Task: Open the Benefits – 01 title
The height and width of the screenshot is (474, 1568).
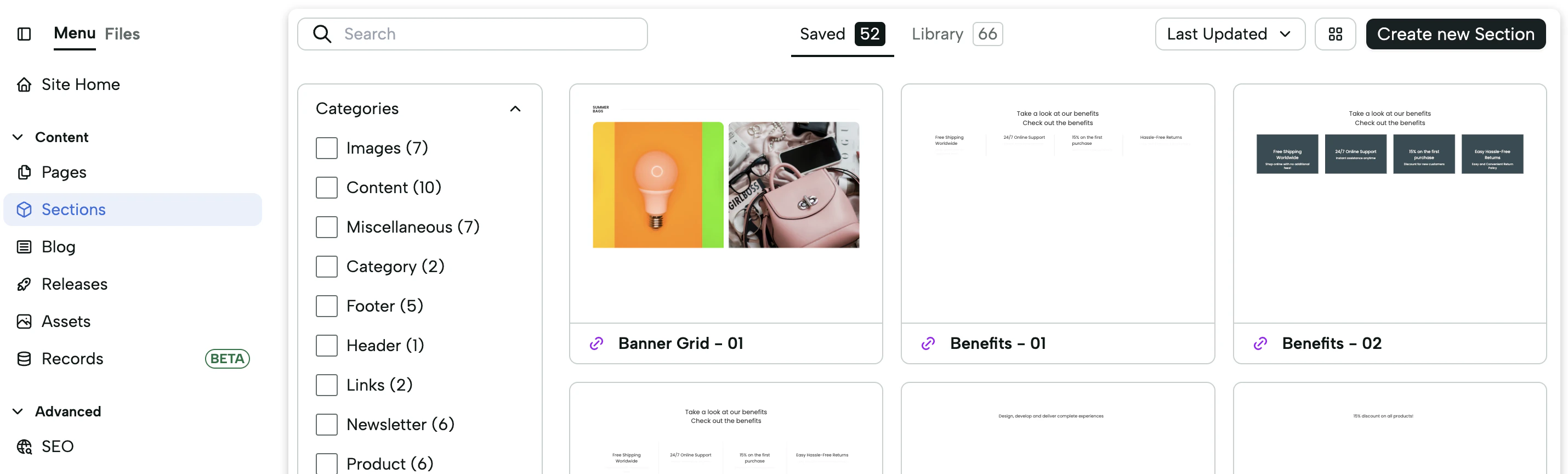Action: (x=998, y=343)
